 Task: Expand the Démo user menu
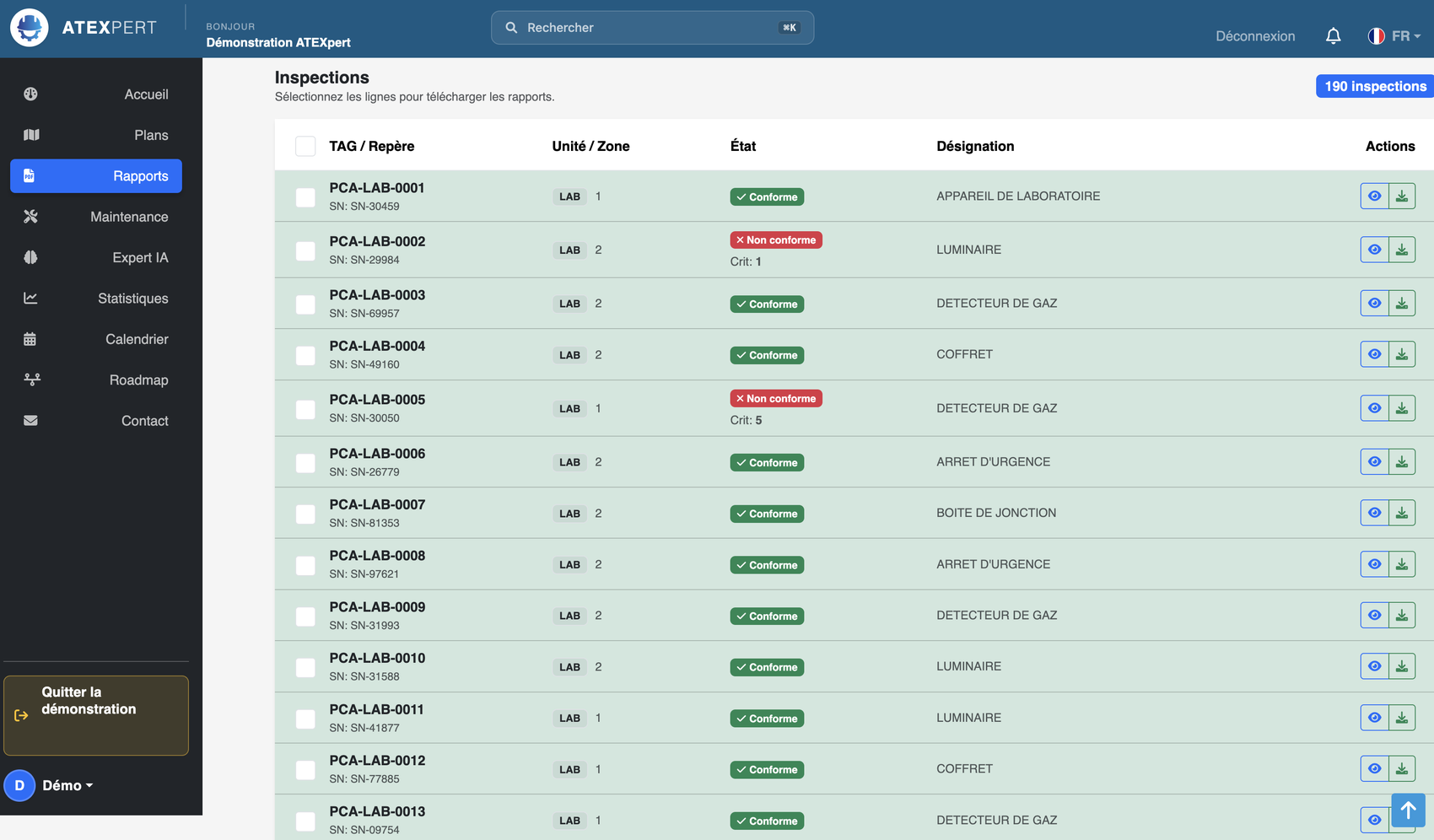(49, 785)
